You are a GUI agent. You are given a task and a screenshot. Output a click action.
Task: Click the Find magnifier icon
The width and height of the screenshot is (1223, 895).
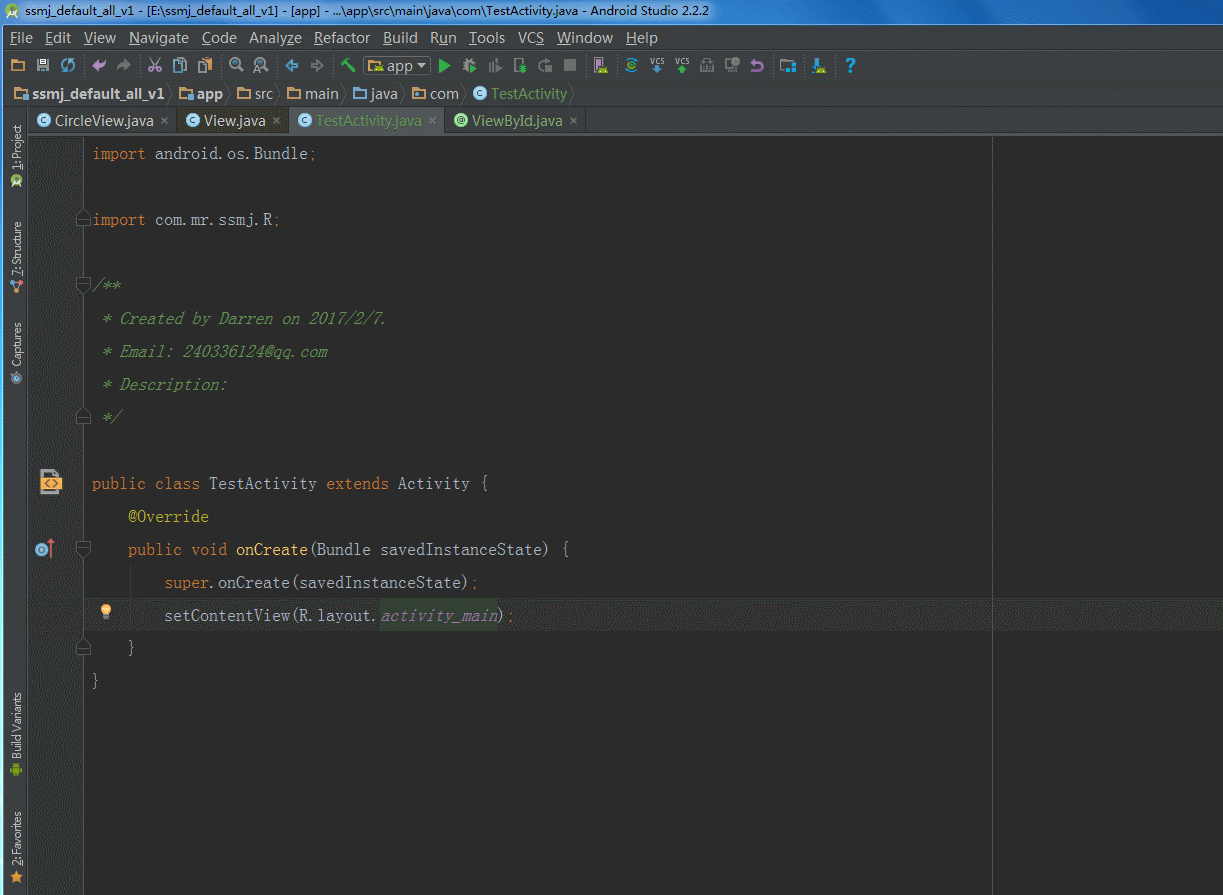tap(236, 65)
